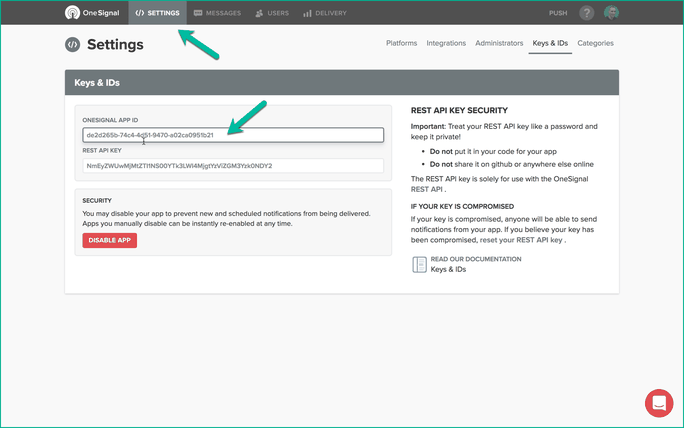The width and height of the screenshot is (684, 428).
Task: Switch to the Administrators tab
Action: (x=499, y=43)
